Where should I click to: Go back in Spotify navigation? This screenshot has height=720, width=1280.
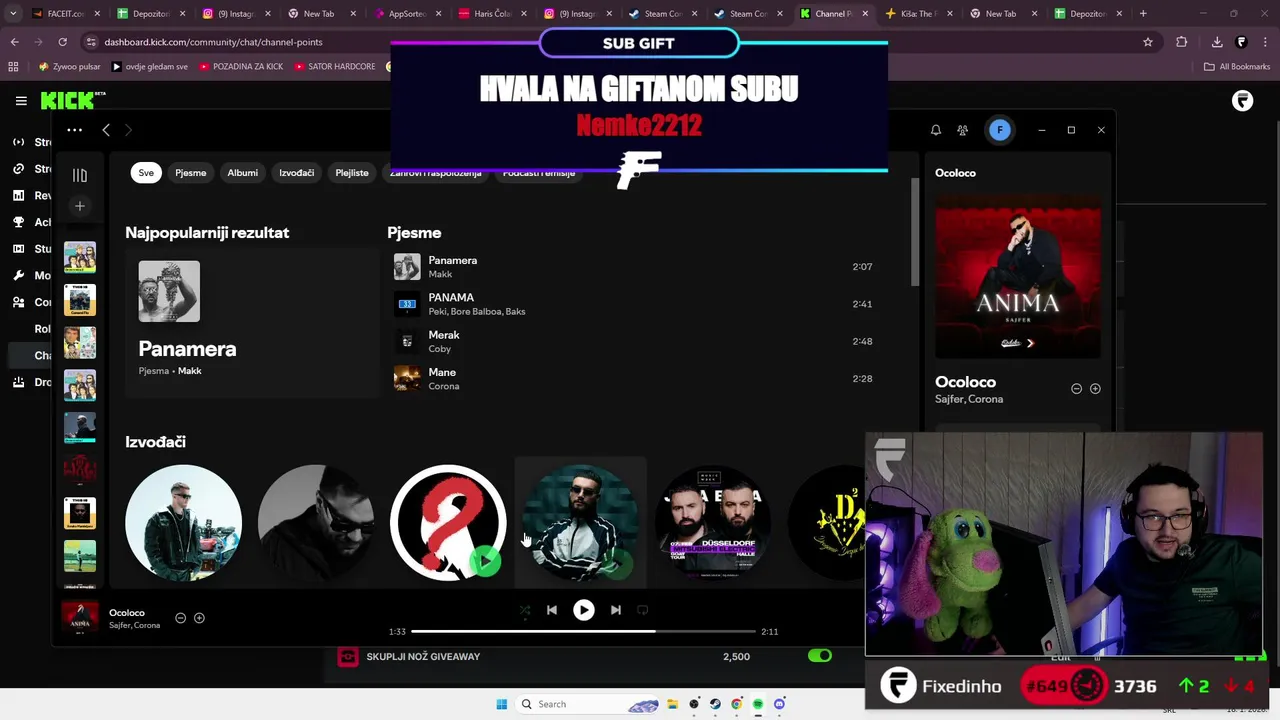106,130
